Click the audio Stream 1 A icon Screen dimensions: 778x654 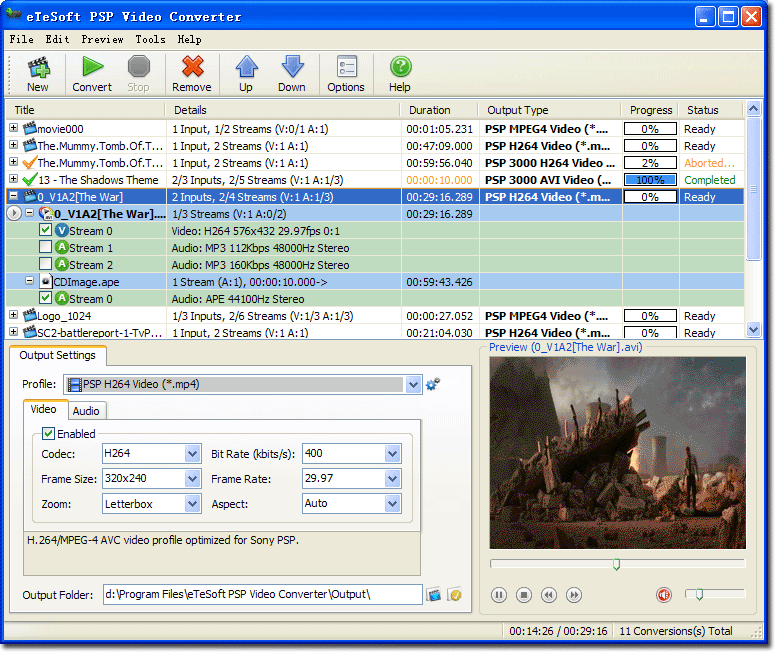(x=62, y=248)
